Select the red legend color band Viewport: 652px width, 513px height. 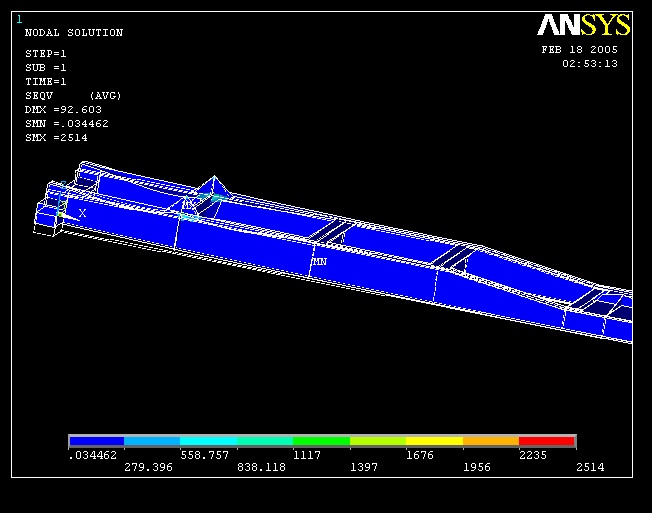click(x=547, y=441)
